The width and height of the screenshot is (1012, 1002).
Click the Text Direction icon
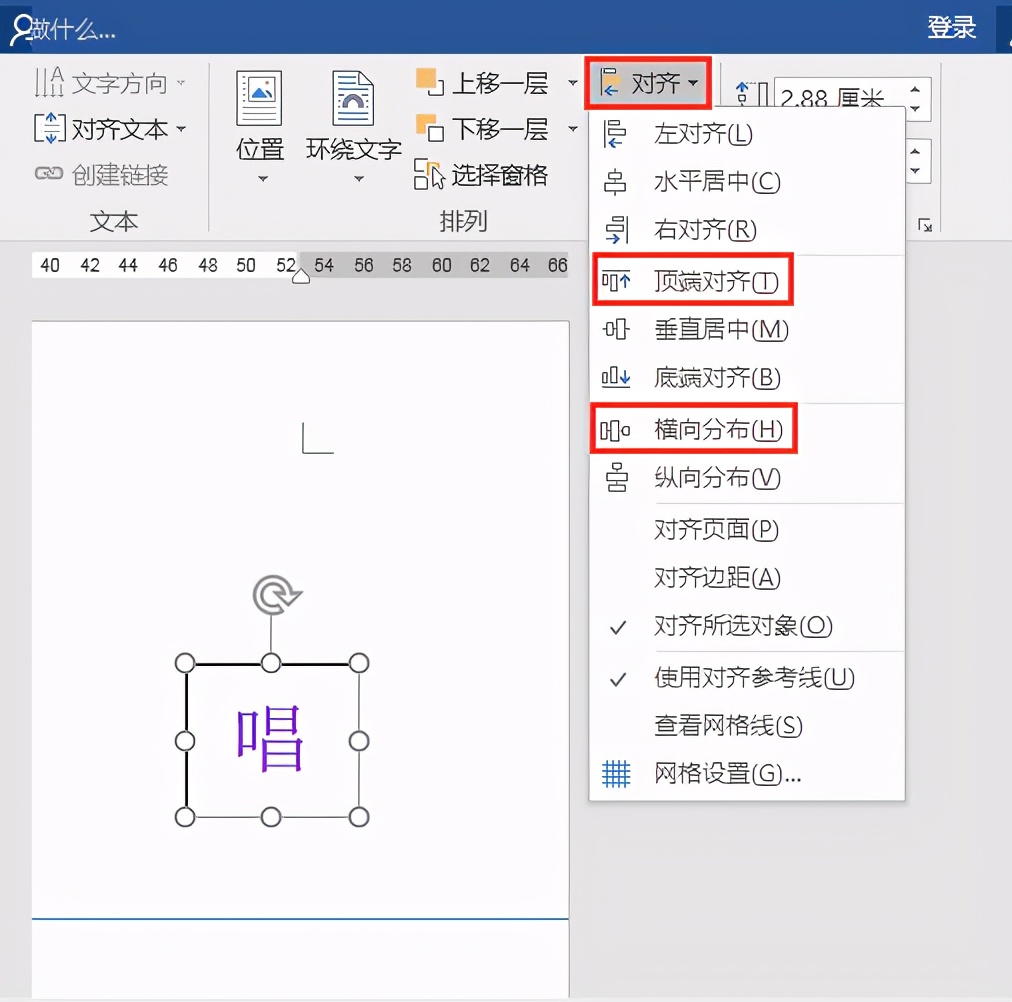pos(49,83)
